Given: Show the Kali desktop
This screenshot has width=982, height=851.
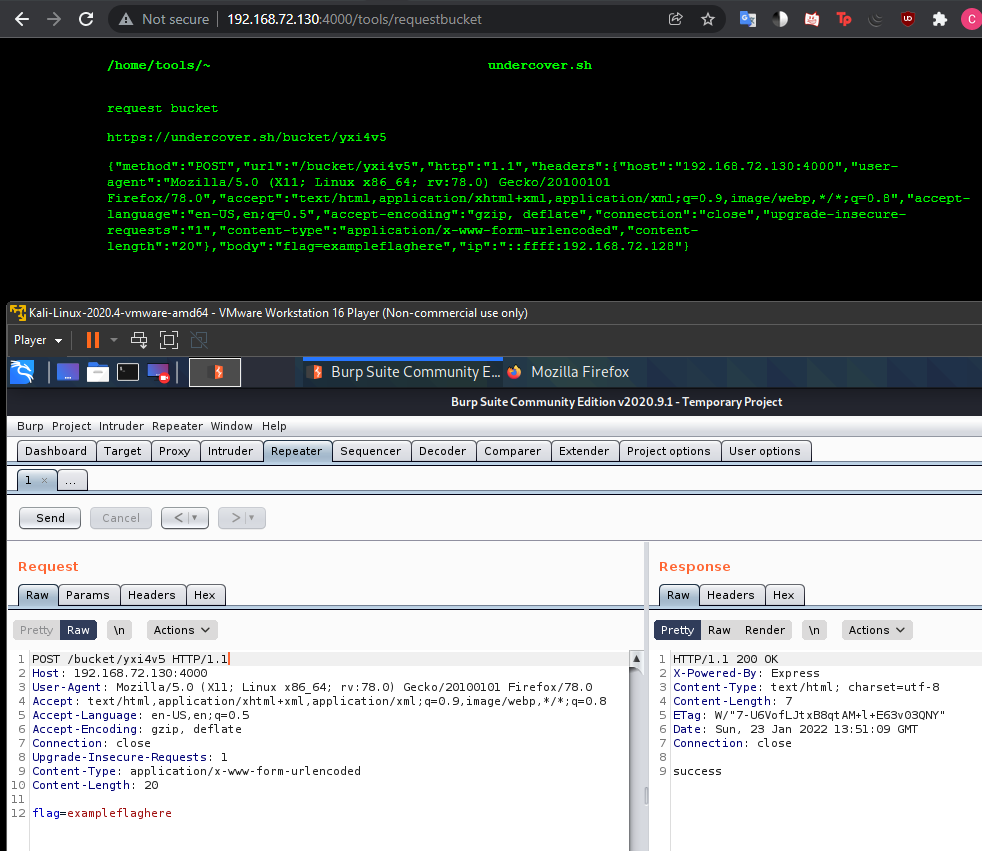Looking at the screenshot, I should 68,372.
